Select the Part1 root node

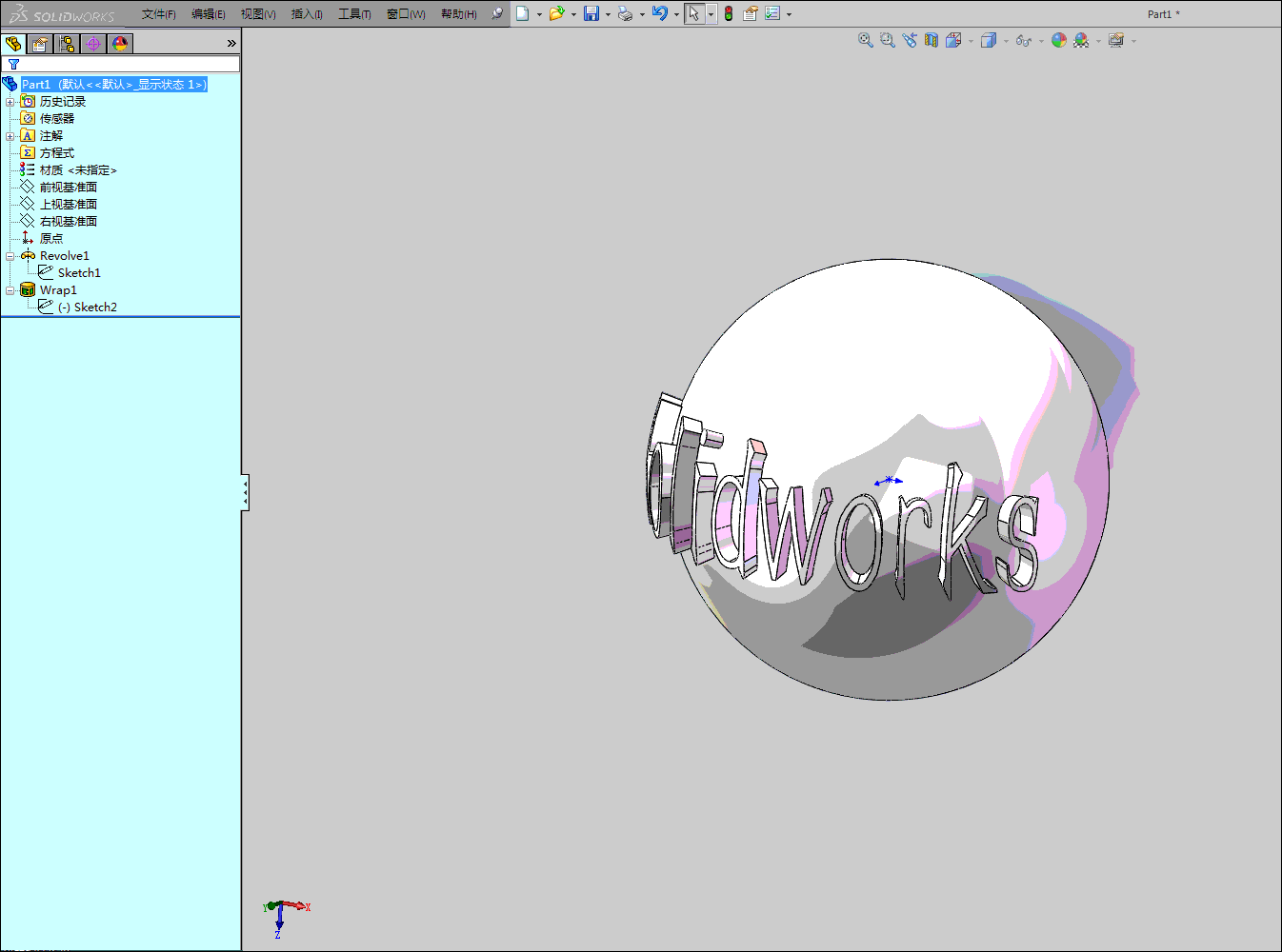[114, 85]
